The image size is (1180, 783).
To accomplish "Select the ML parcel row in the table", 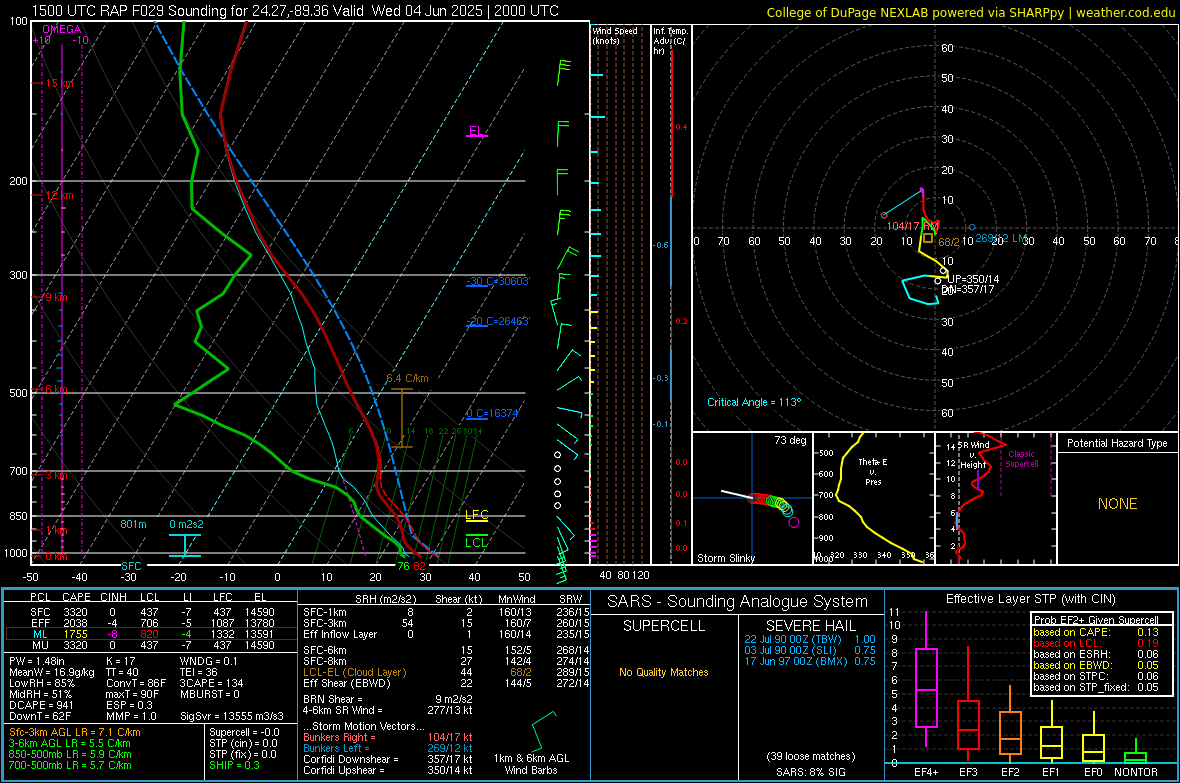I will 151,634.
